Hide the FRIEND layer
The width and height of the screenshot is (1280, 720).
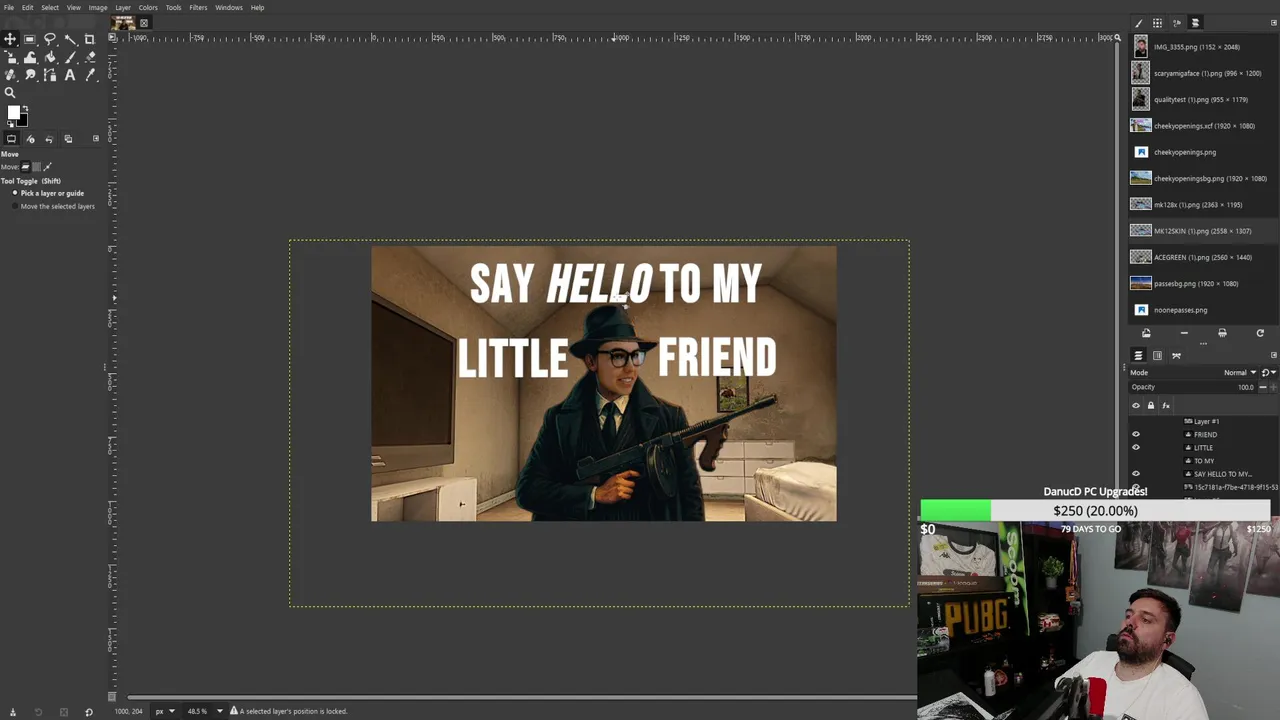click(1135, 435)
